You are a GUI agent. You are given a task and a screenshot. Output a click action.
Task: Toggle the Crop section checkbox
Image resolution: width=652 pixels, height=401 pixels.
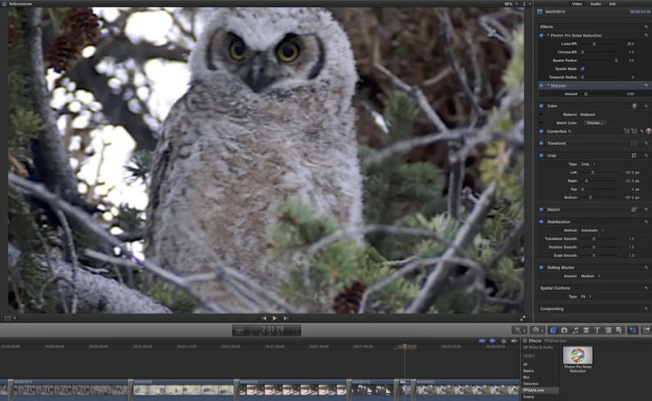[x=541, y=156]
